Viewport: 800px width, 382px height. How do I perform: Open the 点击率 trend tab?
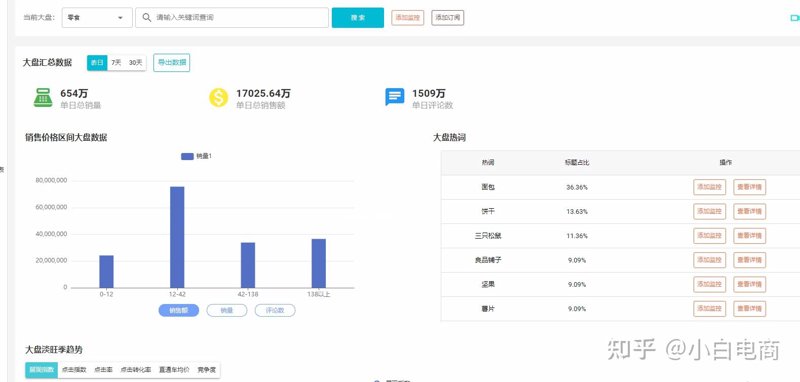[x=104, y=370]
